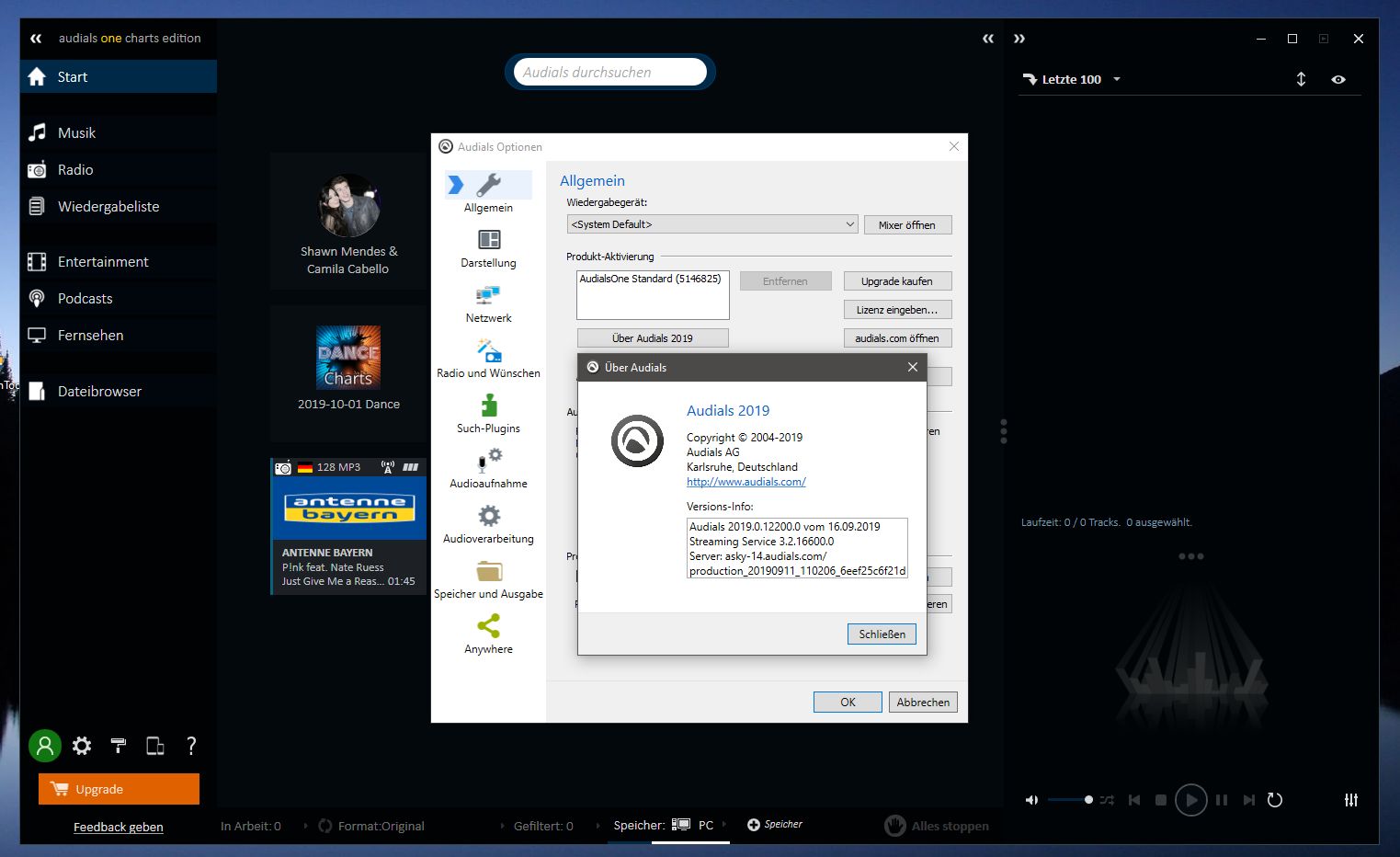Click OK in Audials Optionen
The image size is (1400, 857).
pyautogui.click(x=848, y=703)
